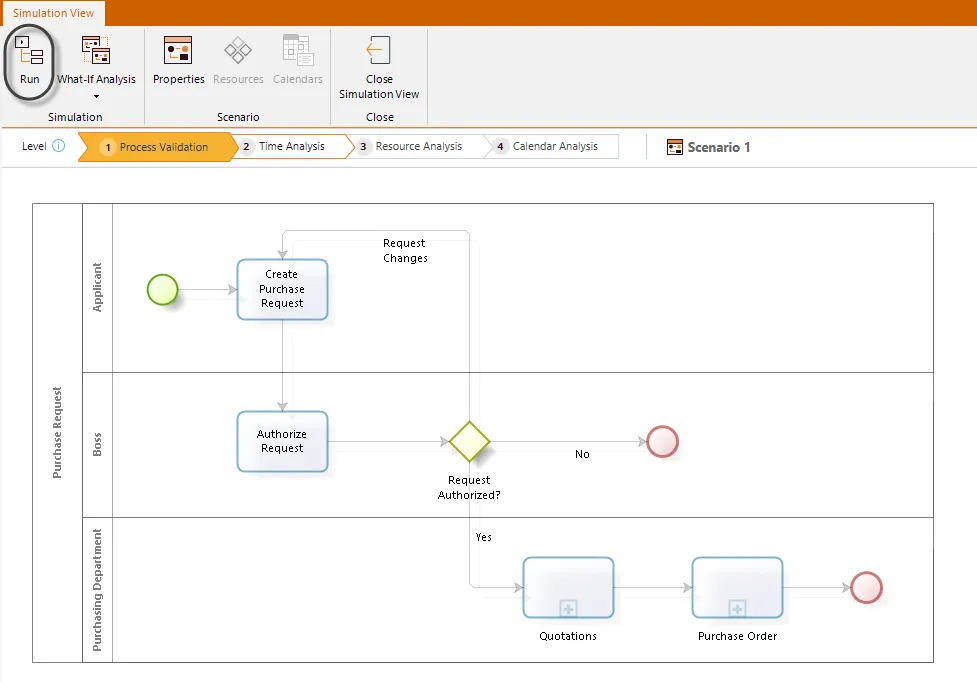The height and width of the screenshot is (682, 977).
Task: Expand the Purchase Order subprocess plus marker
Action: pos(737,609)
